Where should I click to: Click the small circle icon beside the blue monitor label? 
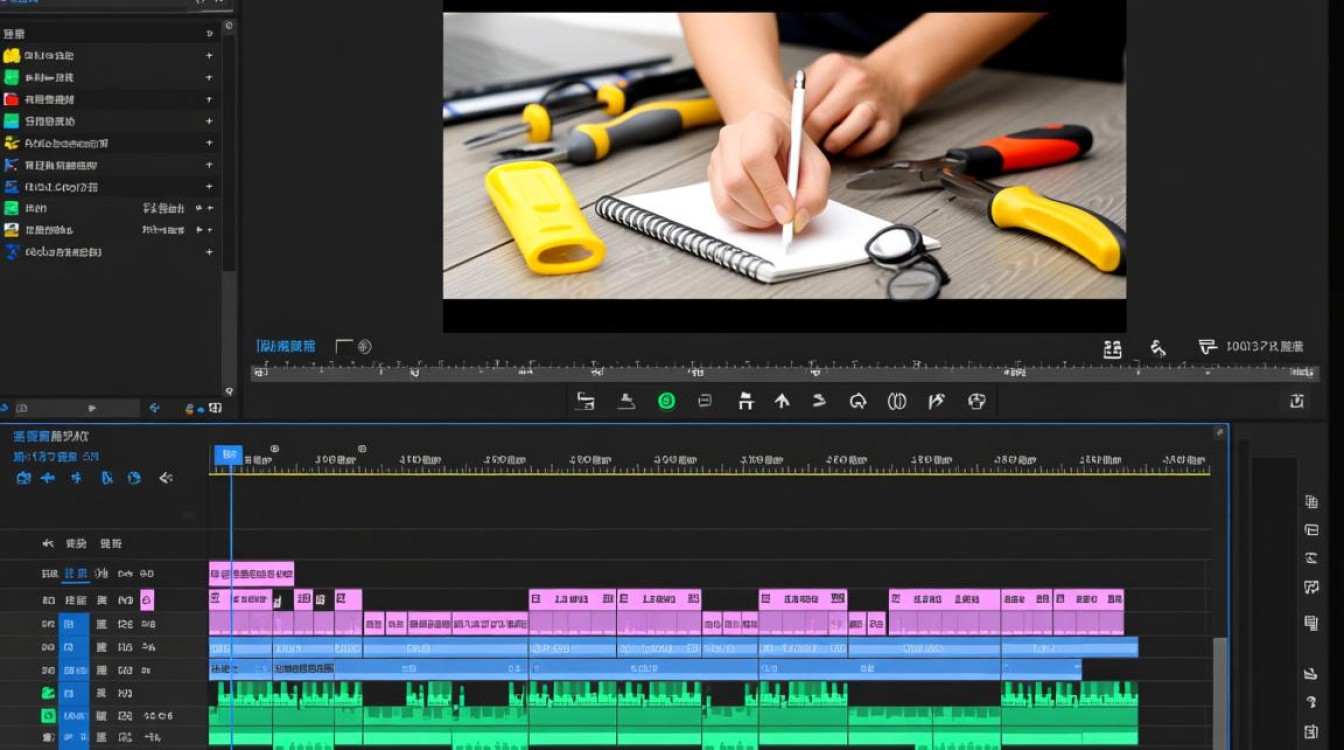point(364,347)
